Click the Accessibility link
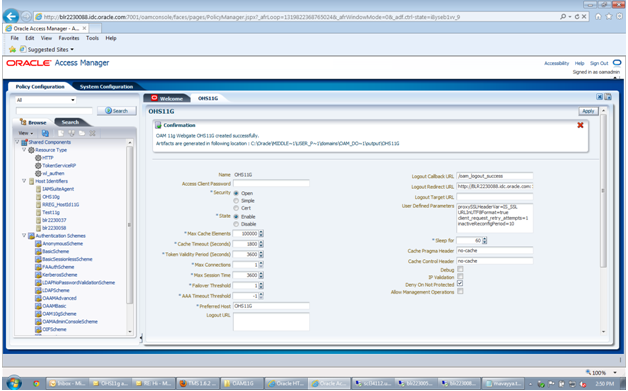628x391 pixels. [x=556, y=63]
